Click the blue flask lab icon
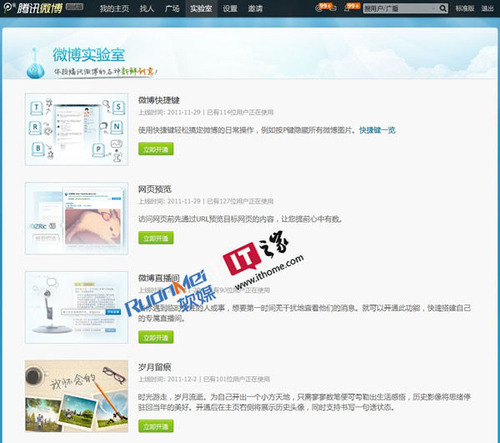This screenshot has width=500, height=443. tap(35, 64)
